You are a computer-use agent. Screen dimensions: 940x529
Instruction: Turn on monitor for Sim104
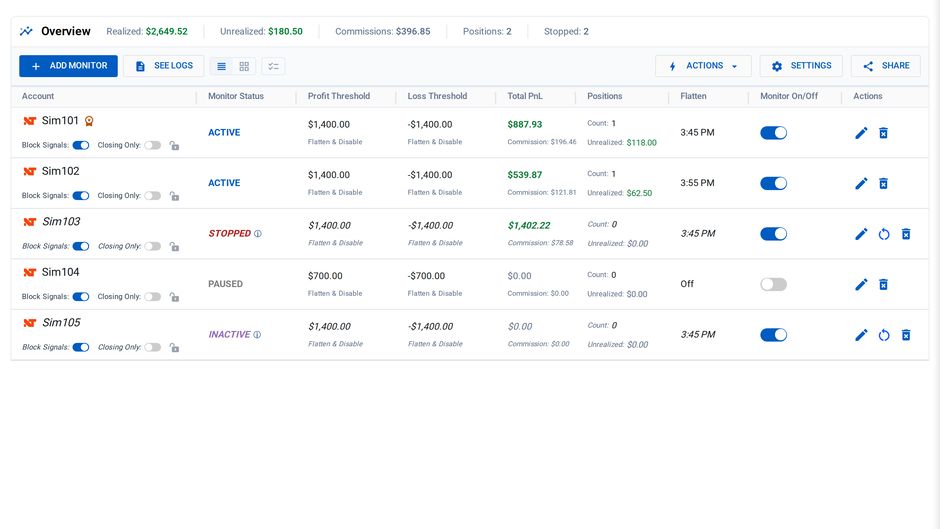773,284
